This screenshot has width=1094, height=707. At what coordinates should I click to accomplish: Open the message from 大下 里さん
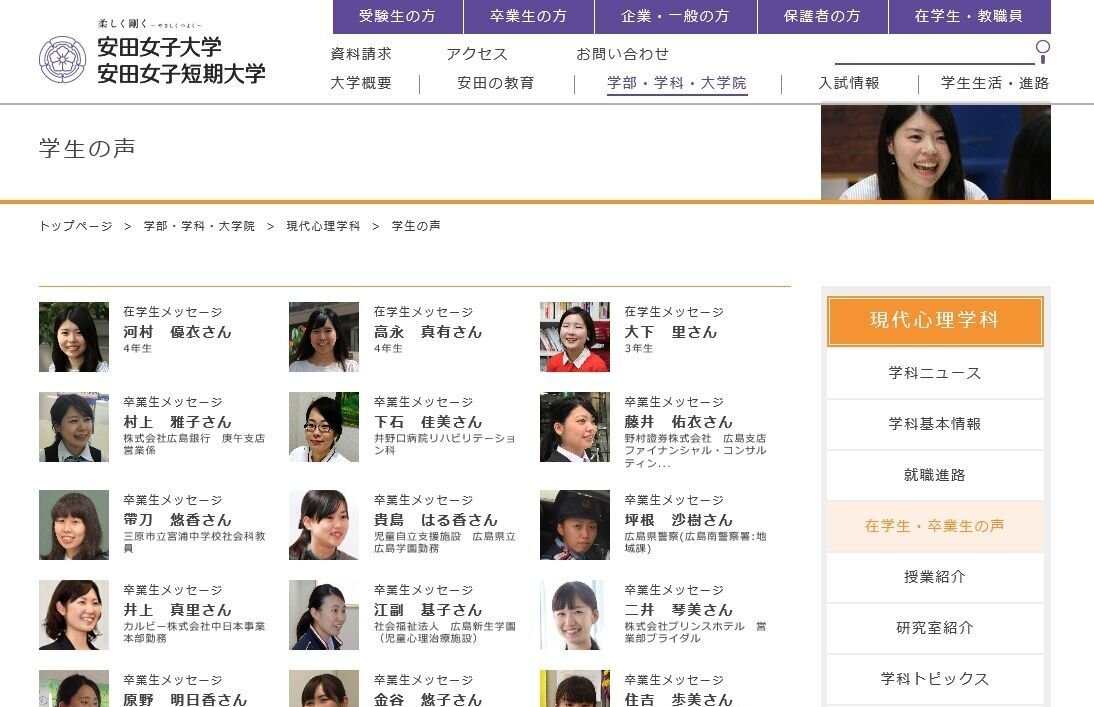pos(670,332)
